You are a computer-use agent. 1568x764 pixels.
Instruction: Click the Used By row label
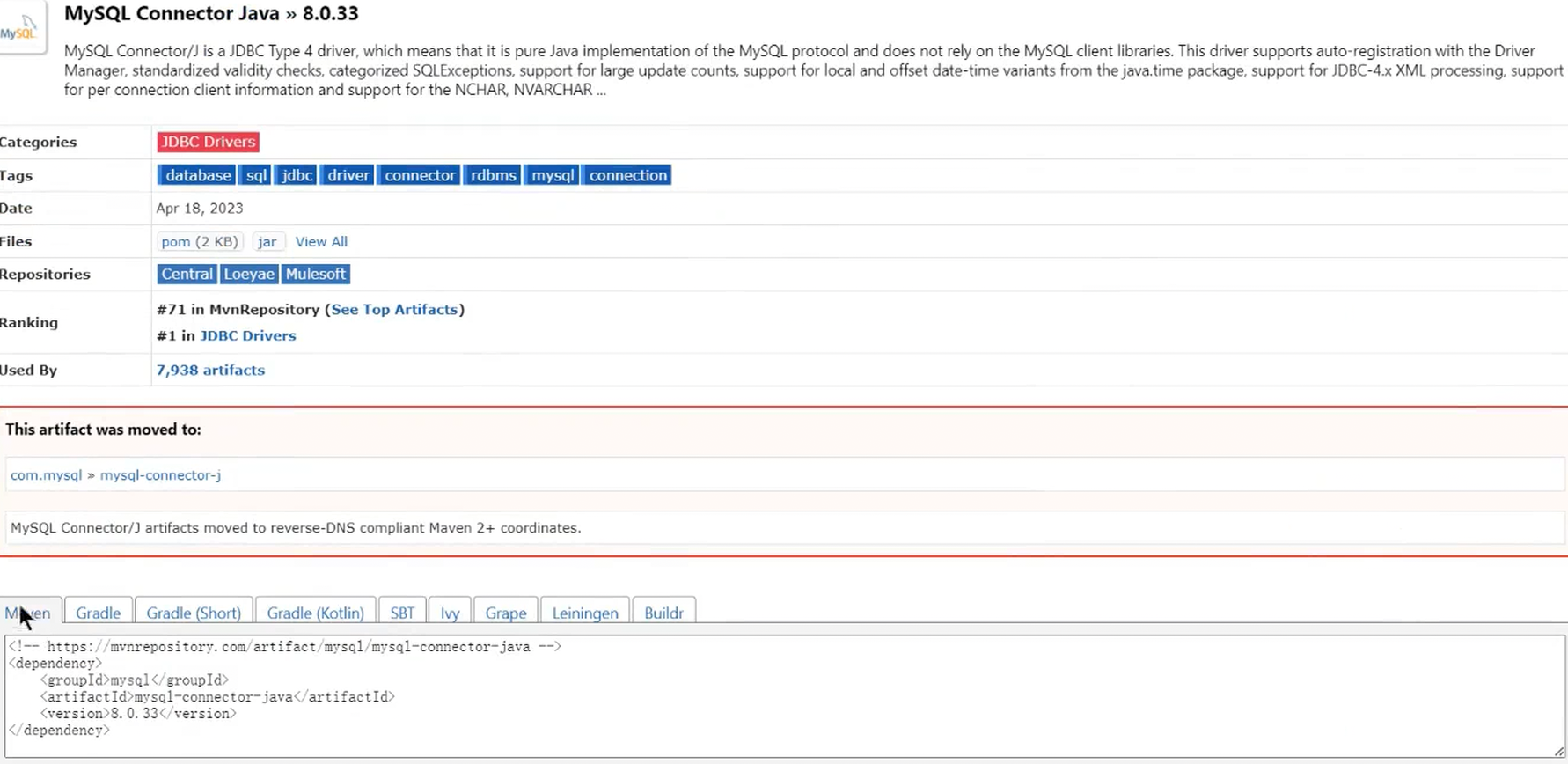coord(28,371)
